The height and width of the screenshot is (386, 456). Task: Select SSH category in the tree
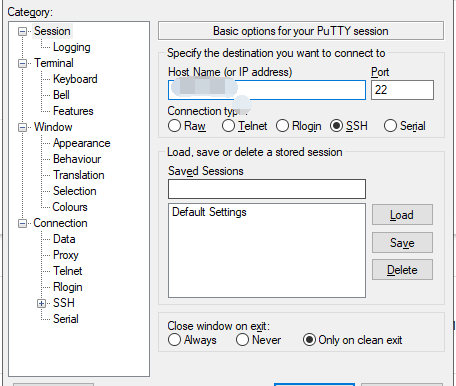coord(64,303)
